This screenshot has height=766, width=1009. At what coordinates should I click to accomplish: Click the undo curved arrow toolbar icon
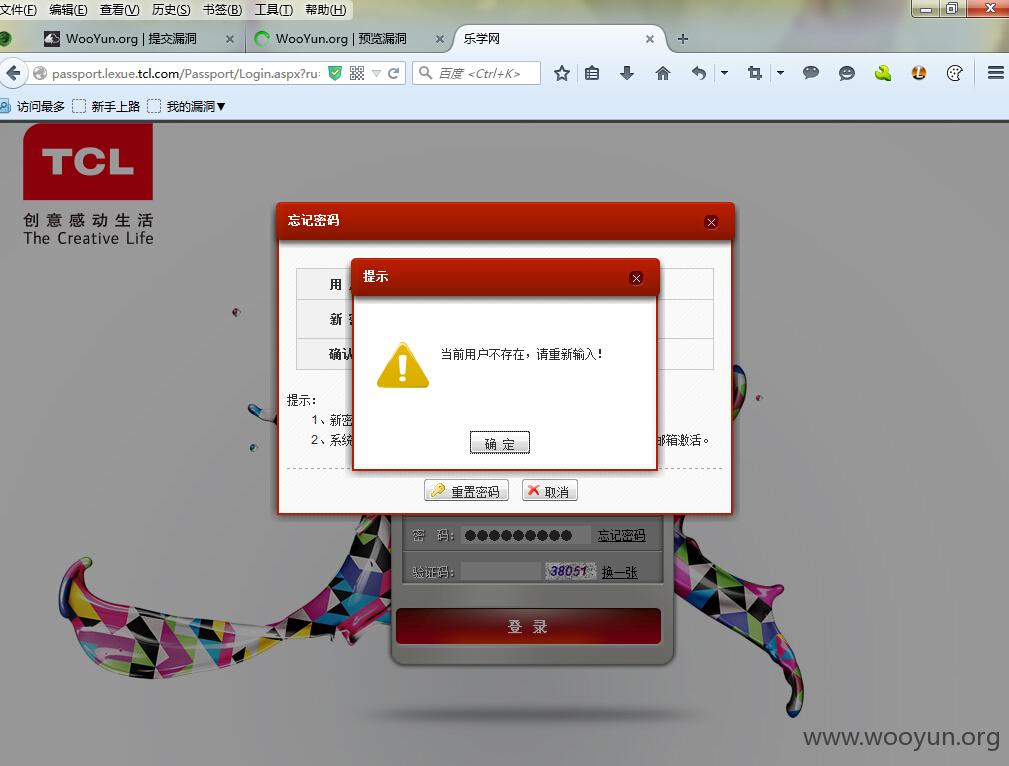pyautogui.click(x=699, y=73)
